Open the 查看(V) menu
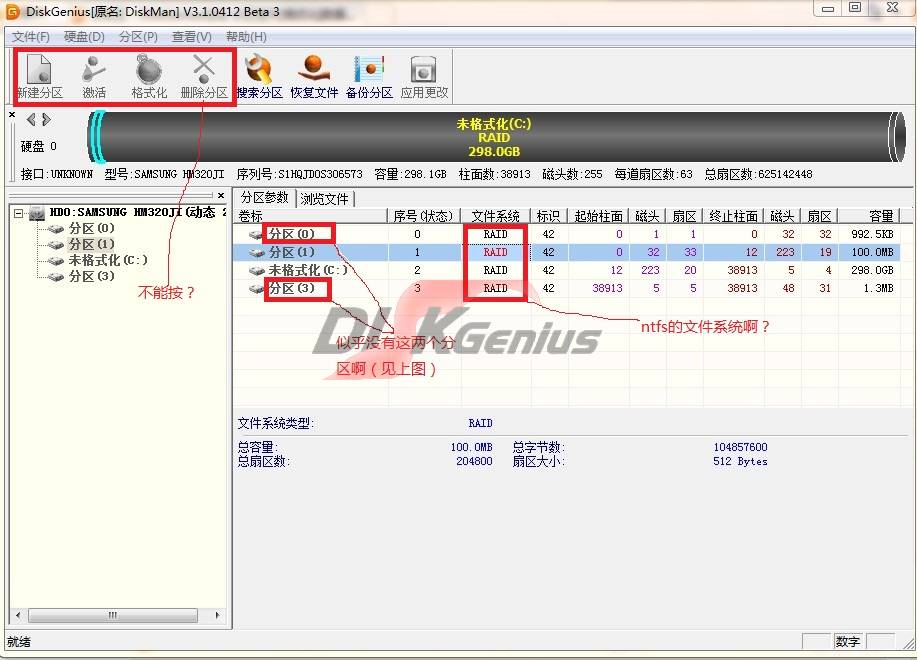 tap(192, 37)
